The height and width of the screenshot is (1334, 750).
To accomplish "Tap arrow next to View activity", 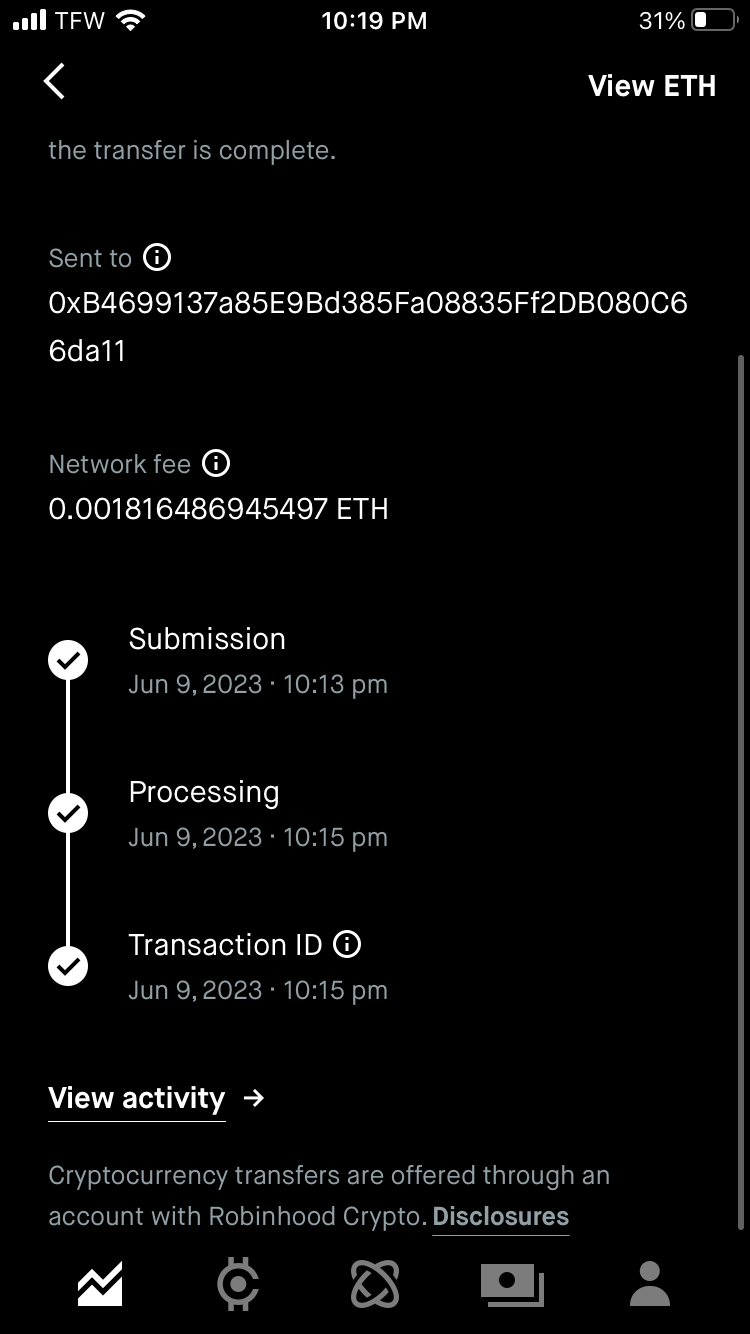I will (x=254, y=1098).
